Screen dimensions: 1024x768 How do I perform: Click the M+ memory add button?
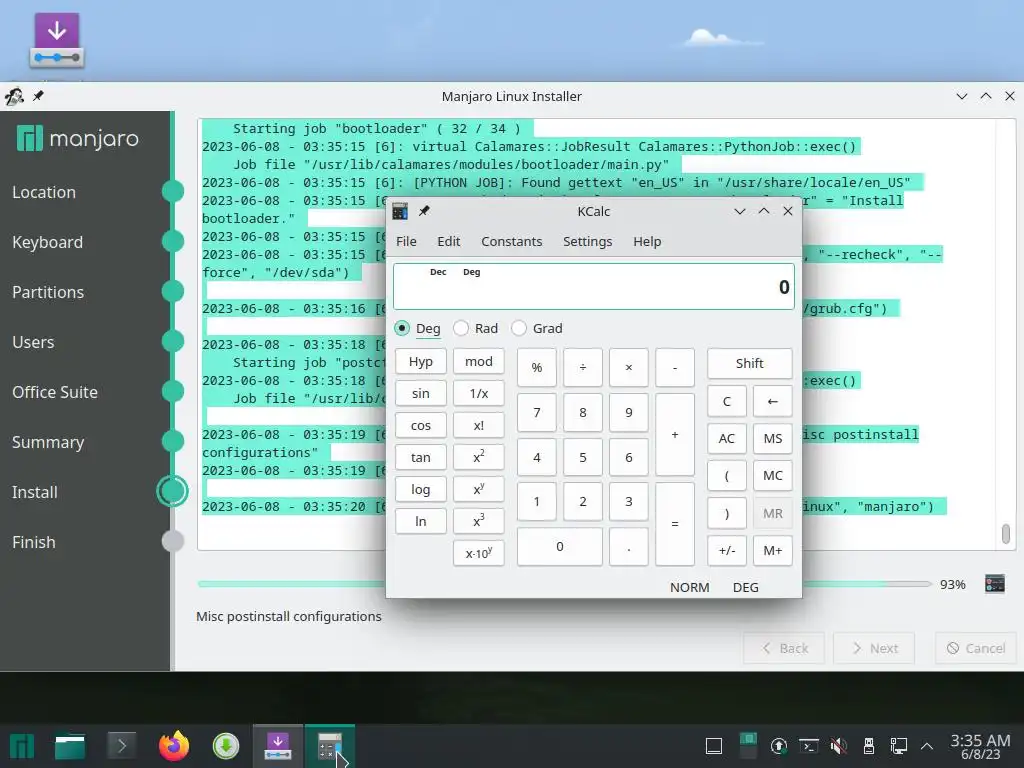773,551
